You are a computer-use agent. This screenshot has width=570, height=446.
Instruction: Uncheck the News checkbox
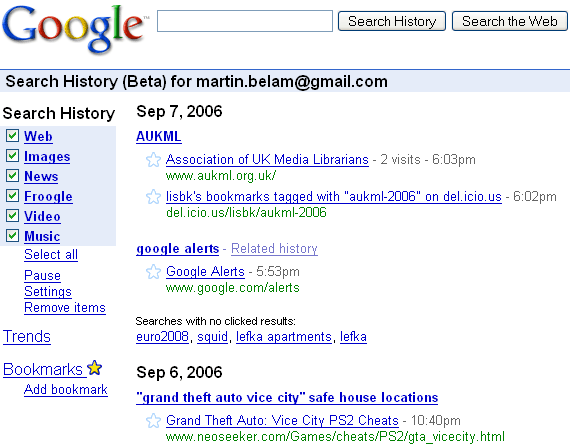[12, 176]
